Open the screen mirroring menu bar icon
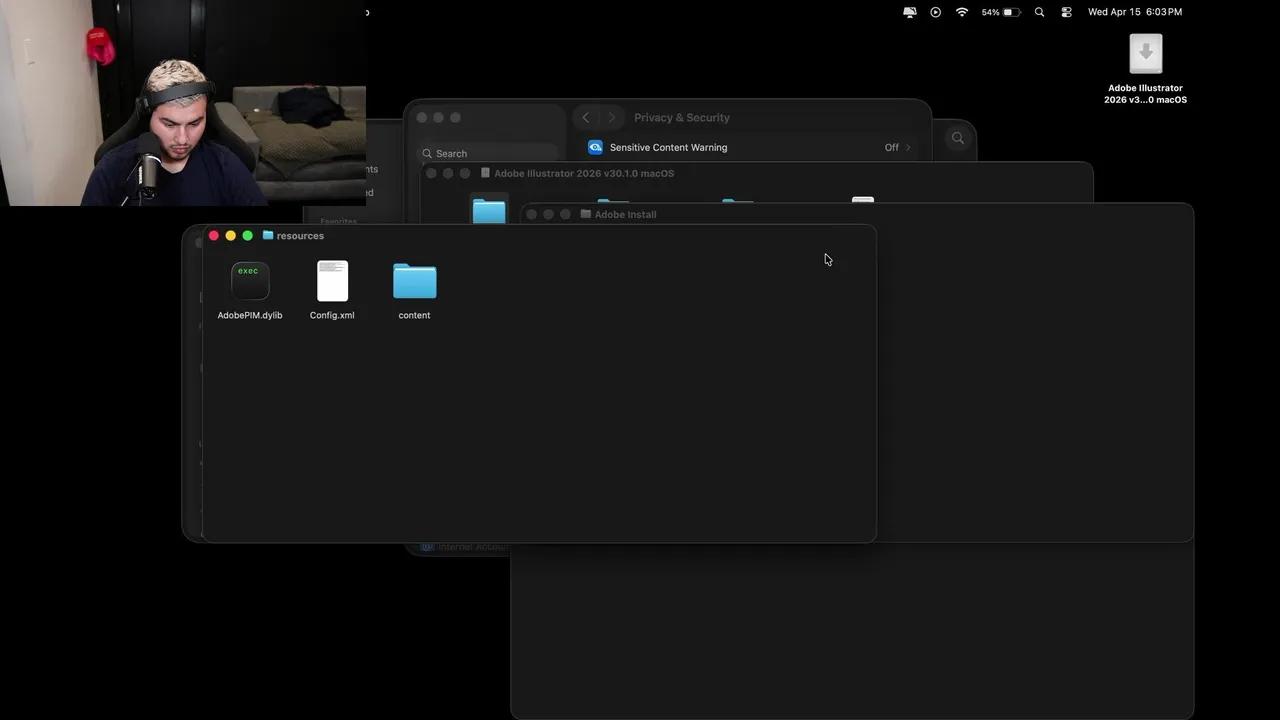Viewport: 1280px width, 720px height. click(910, 12)
